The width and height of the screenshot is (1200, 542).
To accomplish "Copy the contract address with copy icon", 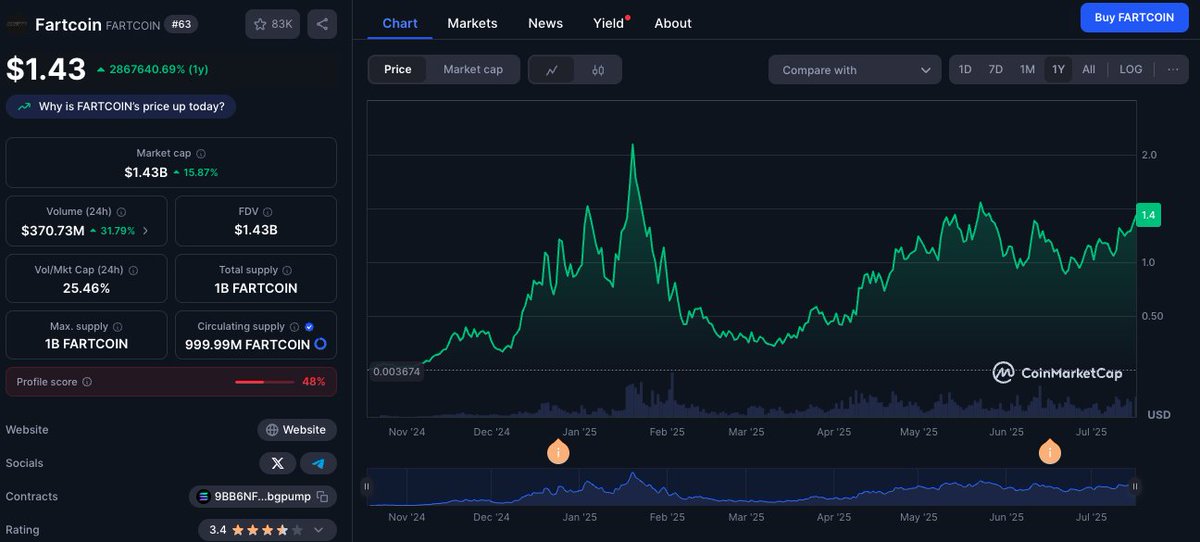I will coord(322,497).
